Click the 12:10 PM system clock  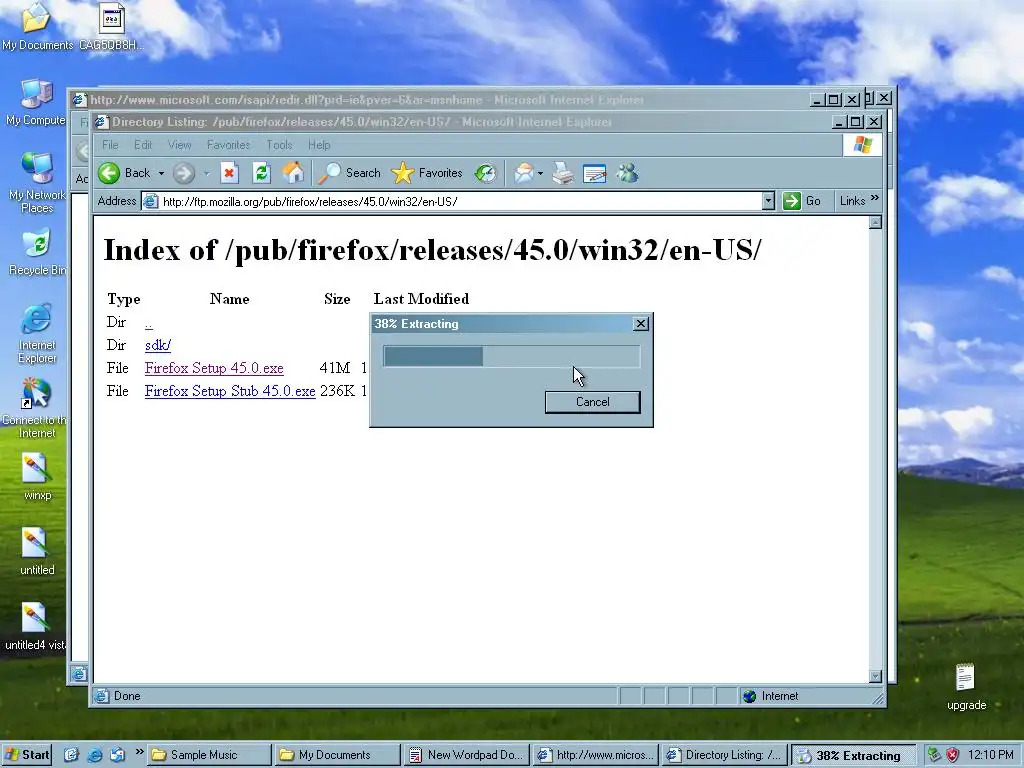click(991, 755)
